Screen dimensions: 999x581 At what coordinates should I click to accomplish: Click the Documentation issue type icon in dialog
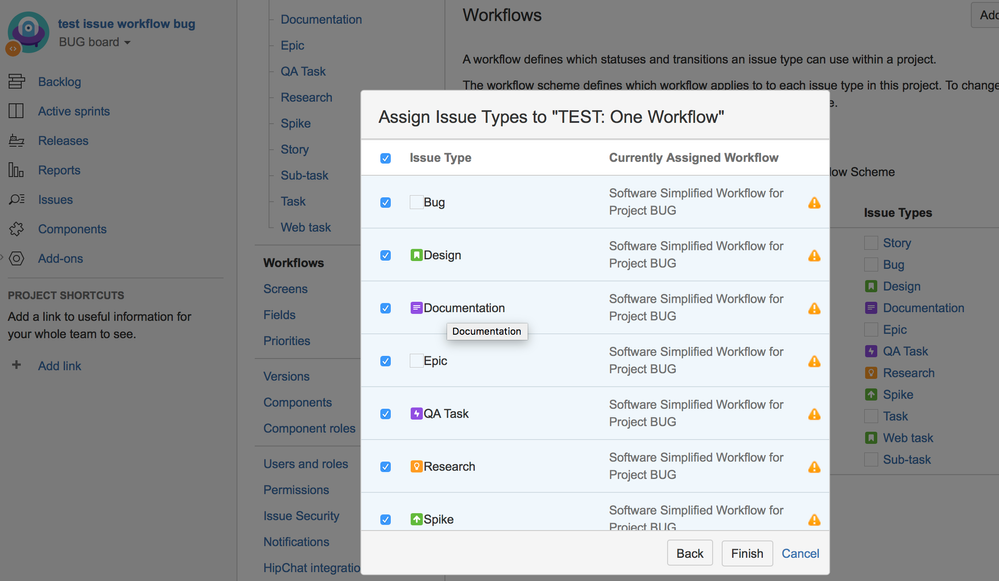416,308
